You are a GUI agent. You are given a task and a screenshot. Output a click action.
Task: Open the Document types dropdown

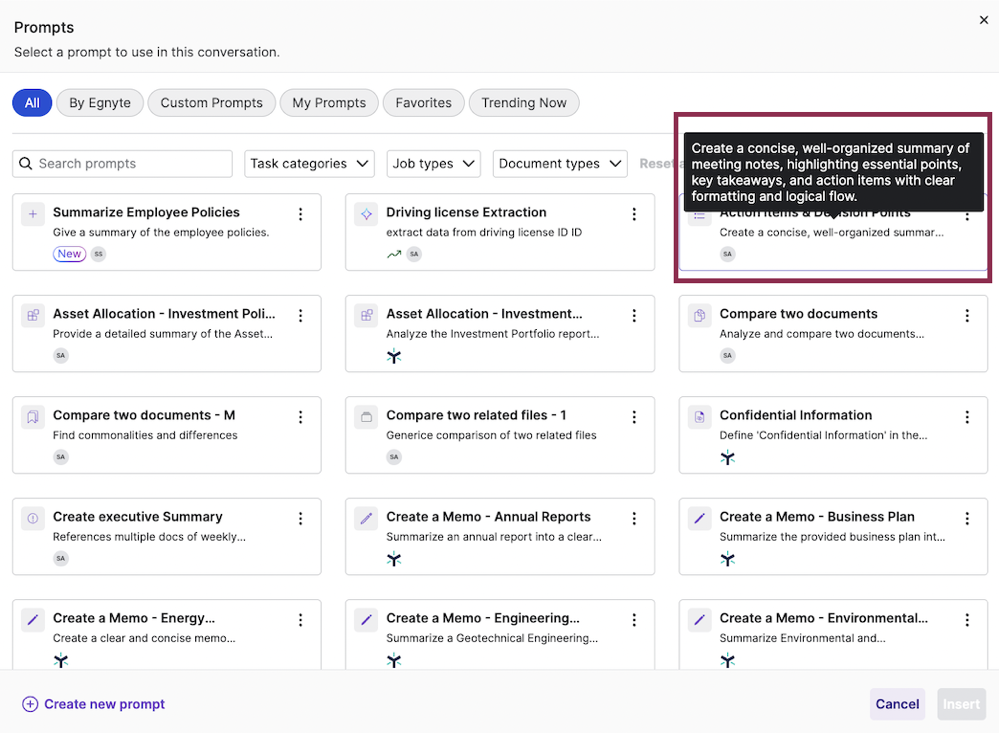[x=559, y=163]
